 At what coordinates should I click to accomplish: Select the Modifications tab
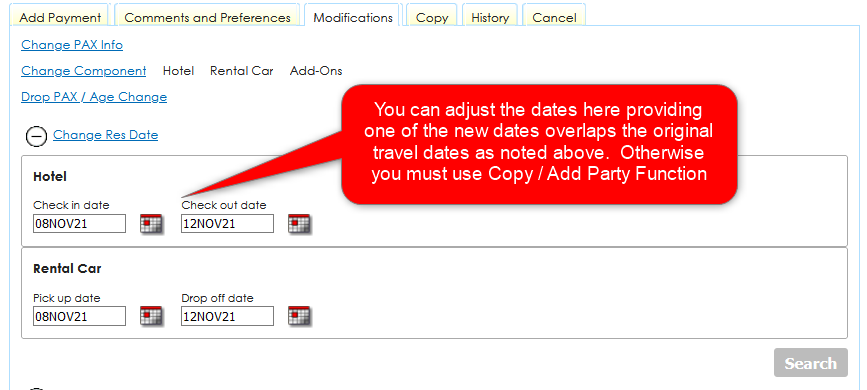pos(353,17)
